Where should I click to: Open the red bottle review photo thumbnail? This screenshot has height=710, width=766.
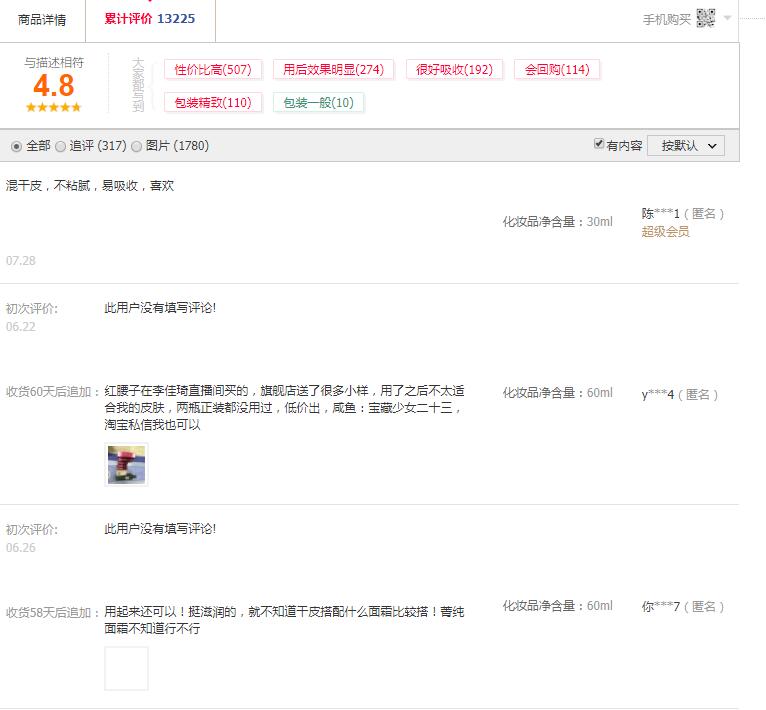(126, 465)
